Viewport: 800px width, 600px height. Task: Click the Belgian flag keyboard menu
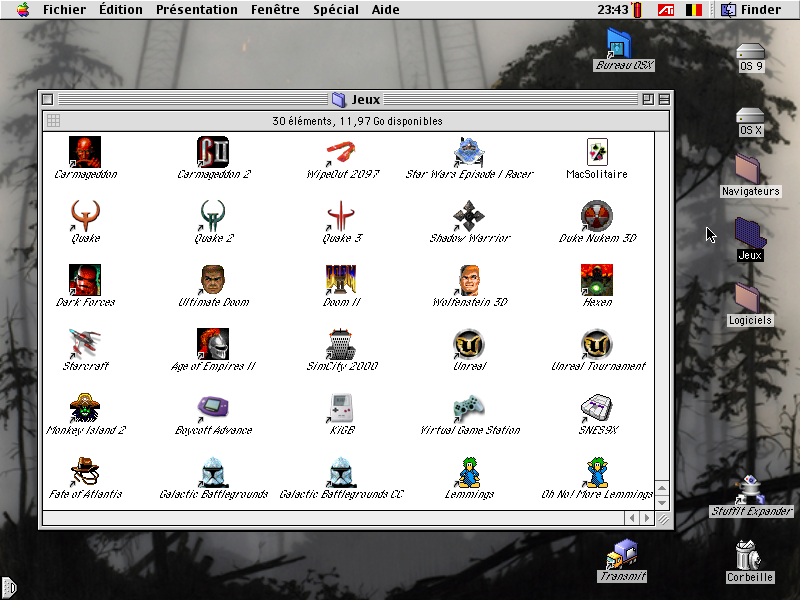[x=694, y=9]
